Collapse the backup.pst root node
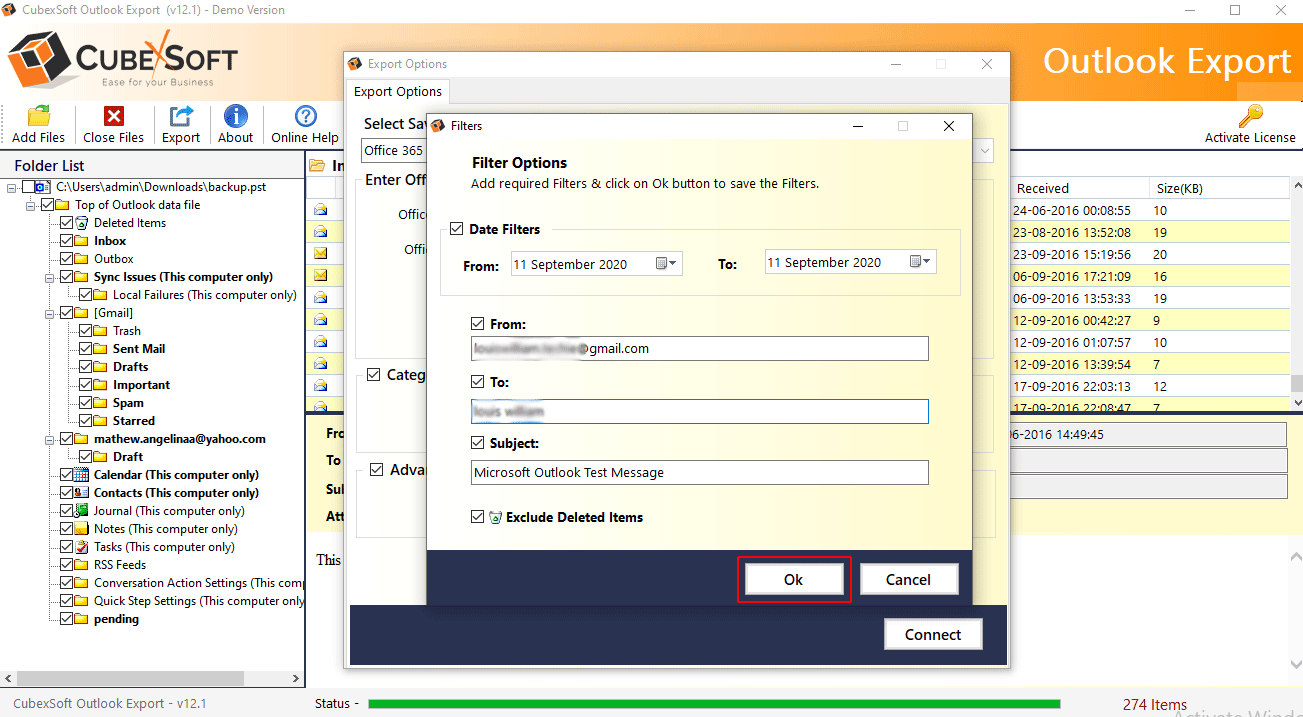This screenshot has width=1303, height=717. point(11,187)
